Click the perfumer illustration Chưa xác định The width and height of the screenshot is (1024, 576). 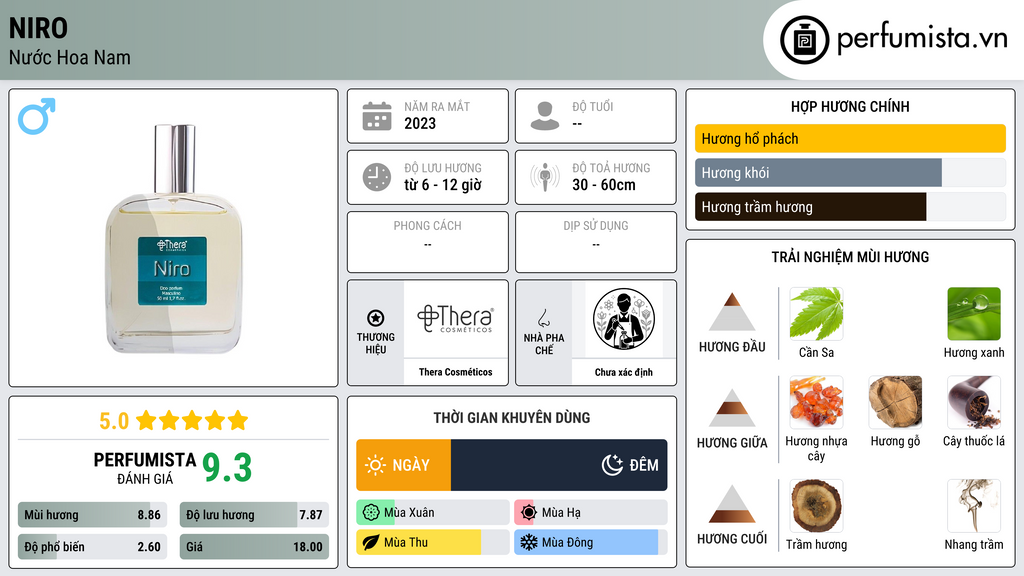click(x=624, y=319)
